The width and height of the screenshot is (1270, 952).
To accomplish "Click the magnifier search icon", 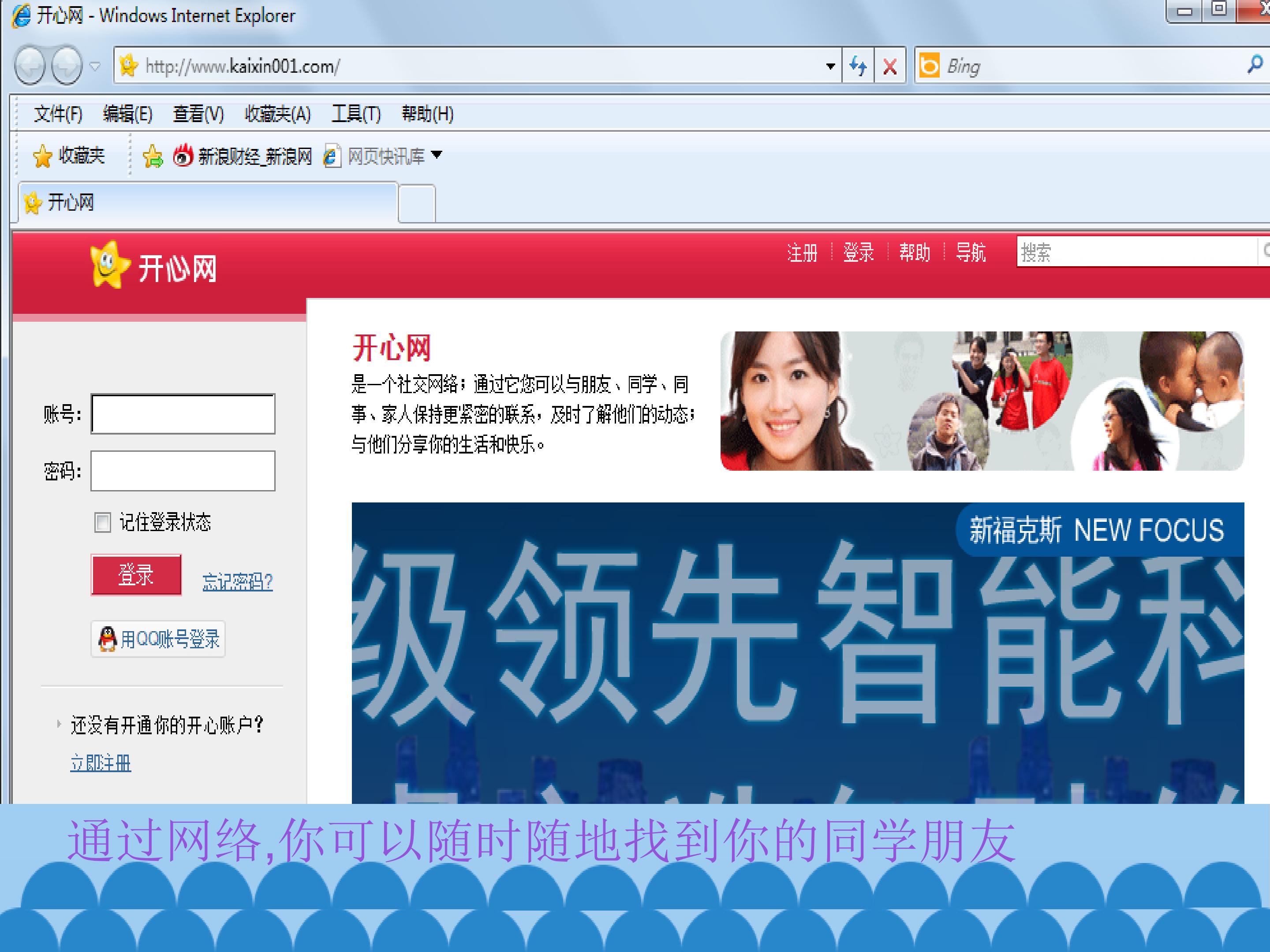I will tap(1255, 64).
